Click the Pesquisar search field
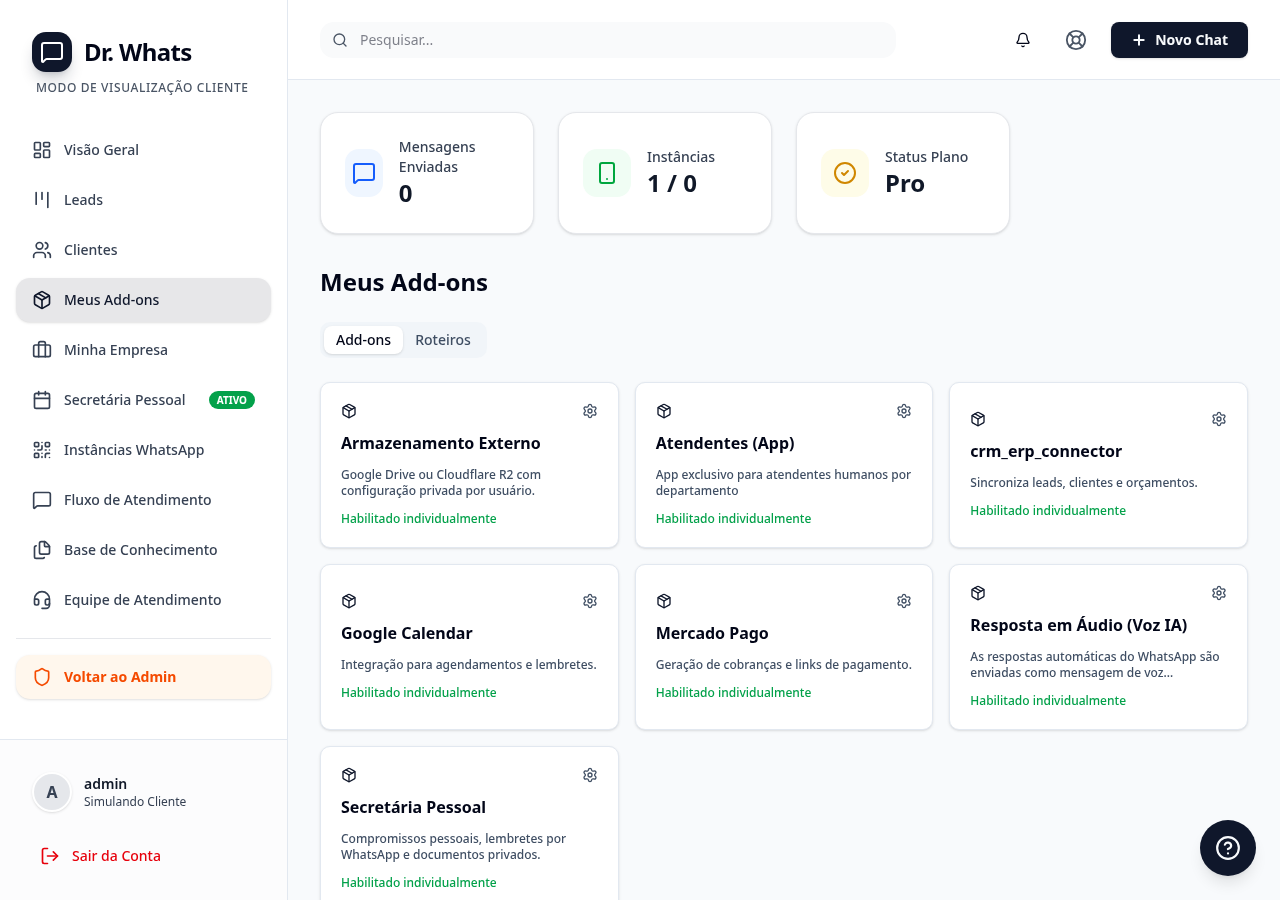1280x900 pixels. pyautogui.click(x=608, y=40)
